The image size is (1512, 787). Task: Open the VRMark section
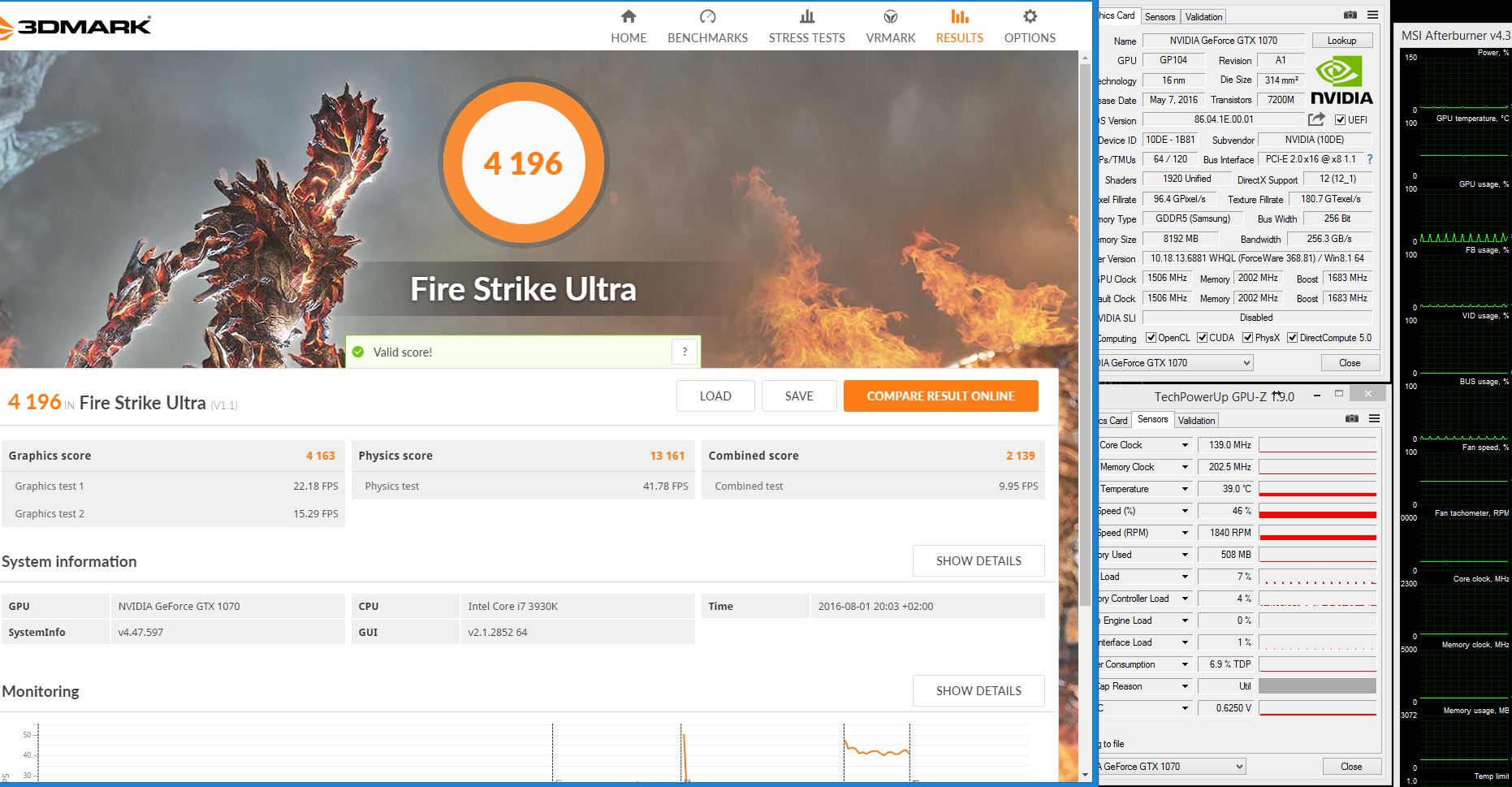click(x=890, y=25)
